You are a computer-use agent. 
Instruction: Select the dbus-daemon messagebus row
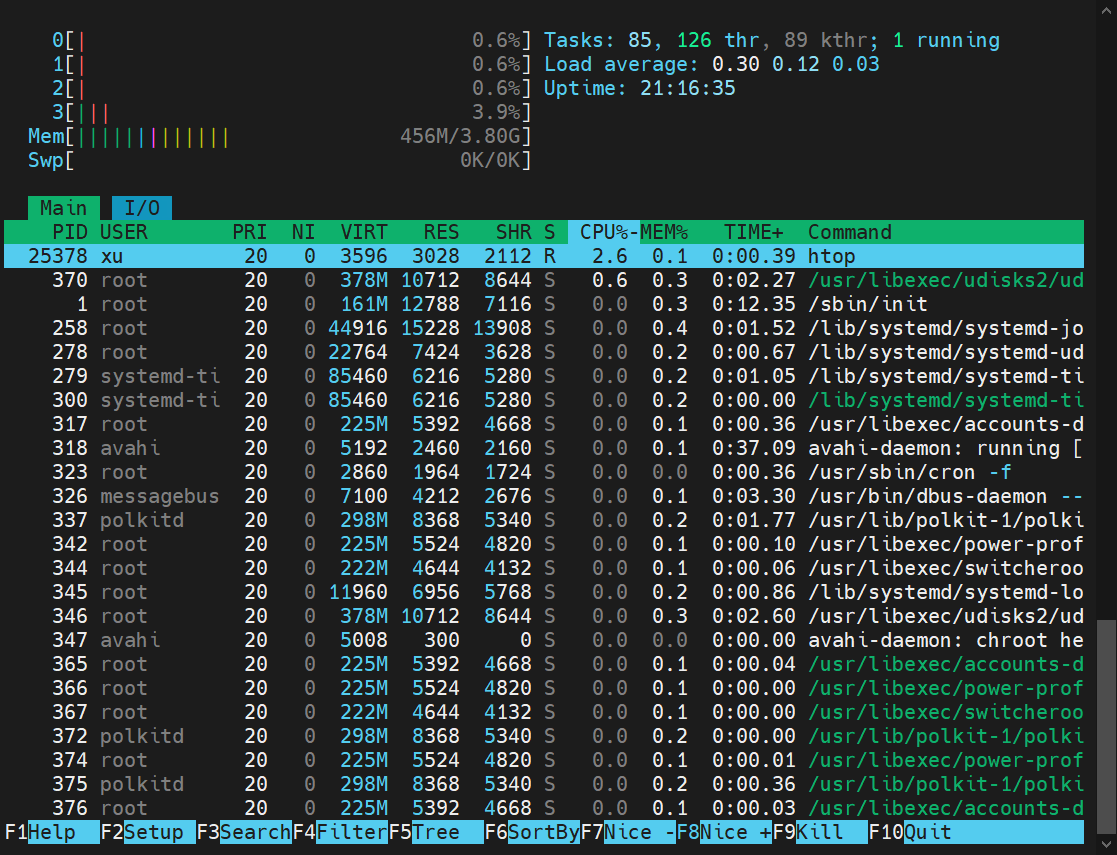click(544, 496)
